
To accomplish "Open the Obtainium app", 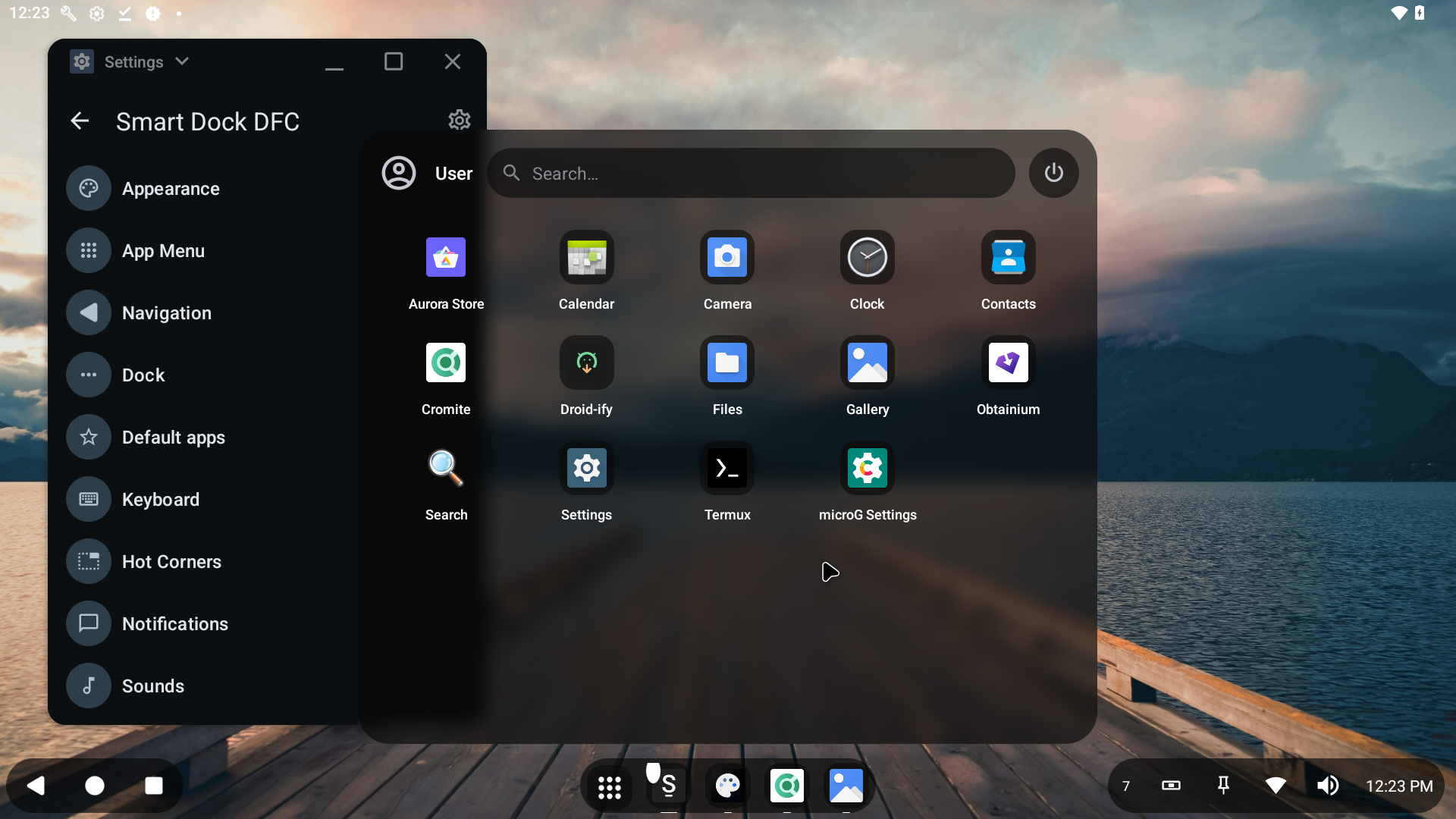I will pos(1008,363).
